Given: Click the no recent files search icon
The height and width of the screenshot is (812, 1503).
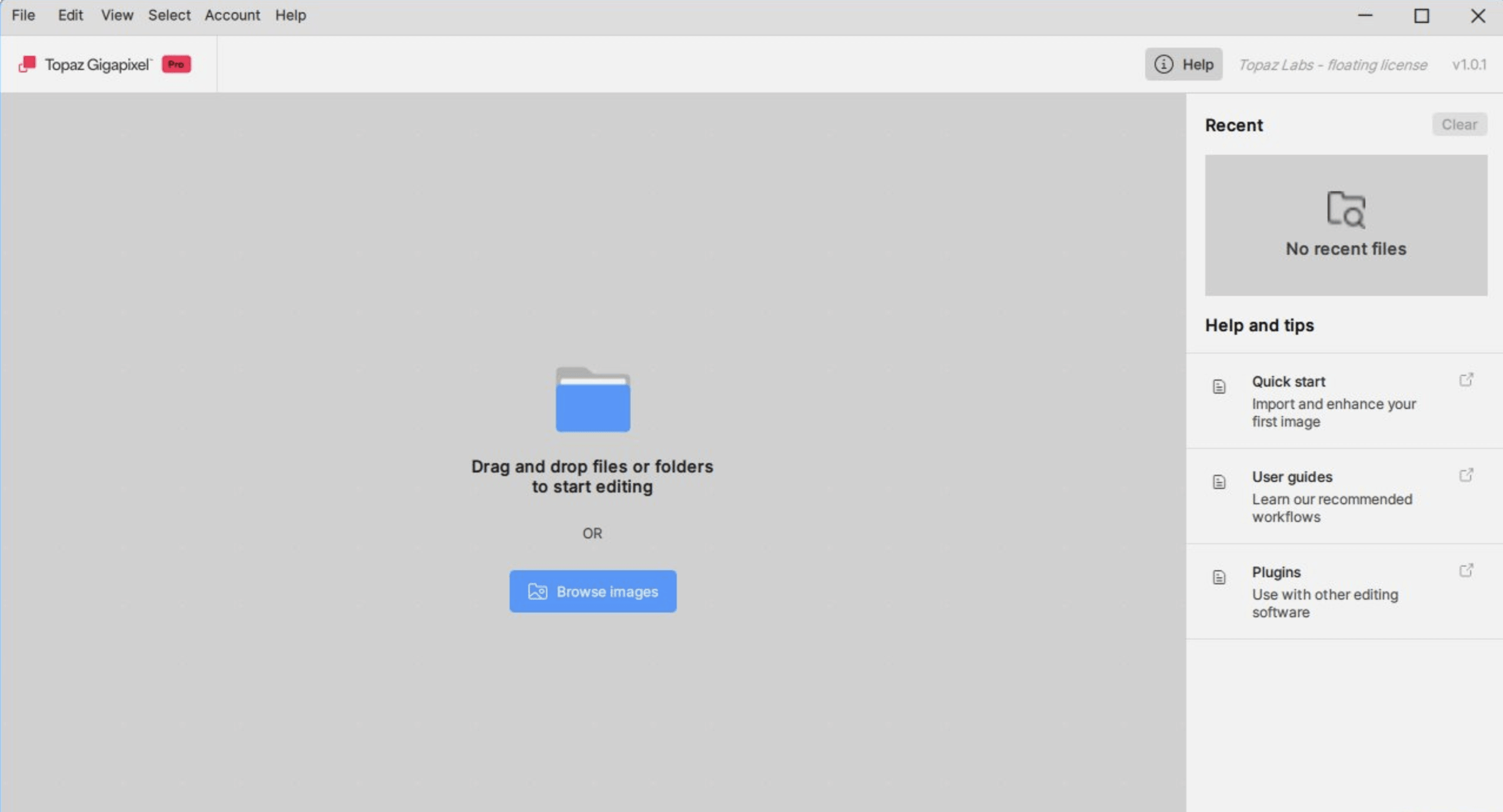Looking at the screenshot, I should [x=1345, y=209].
